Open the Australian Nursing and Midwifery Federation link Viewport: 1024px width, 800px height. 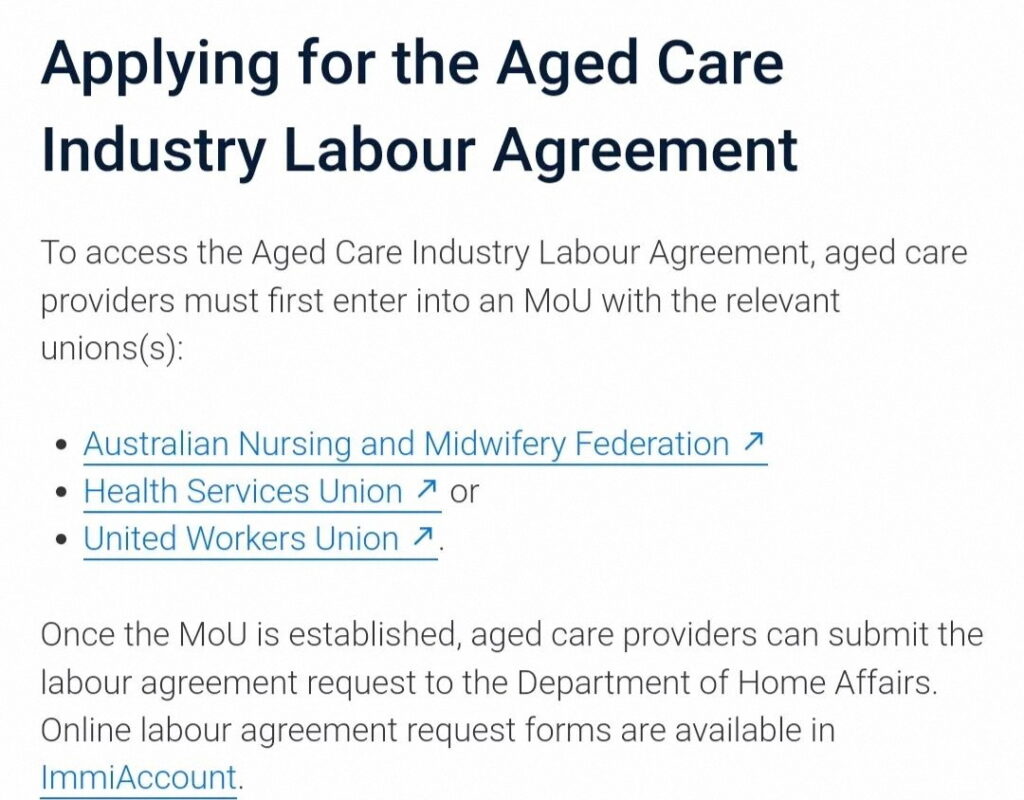pyautogui.click(x=406, y=444)
